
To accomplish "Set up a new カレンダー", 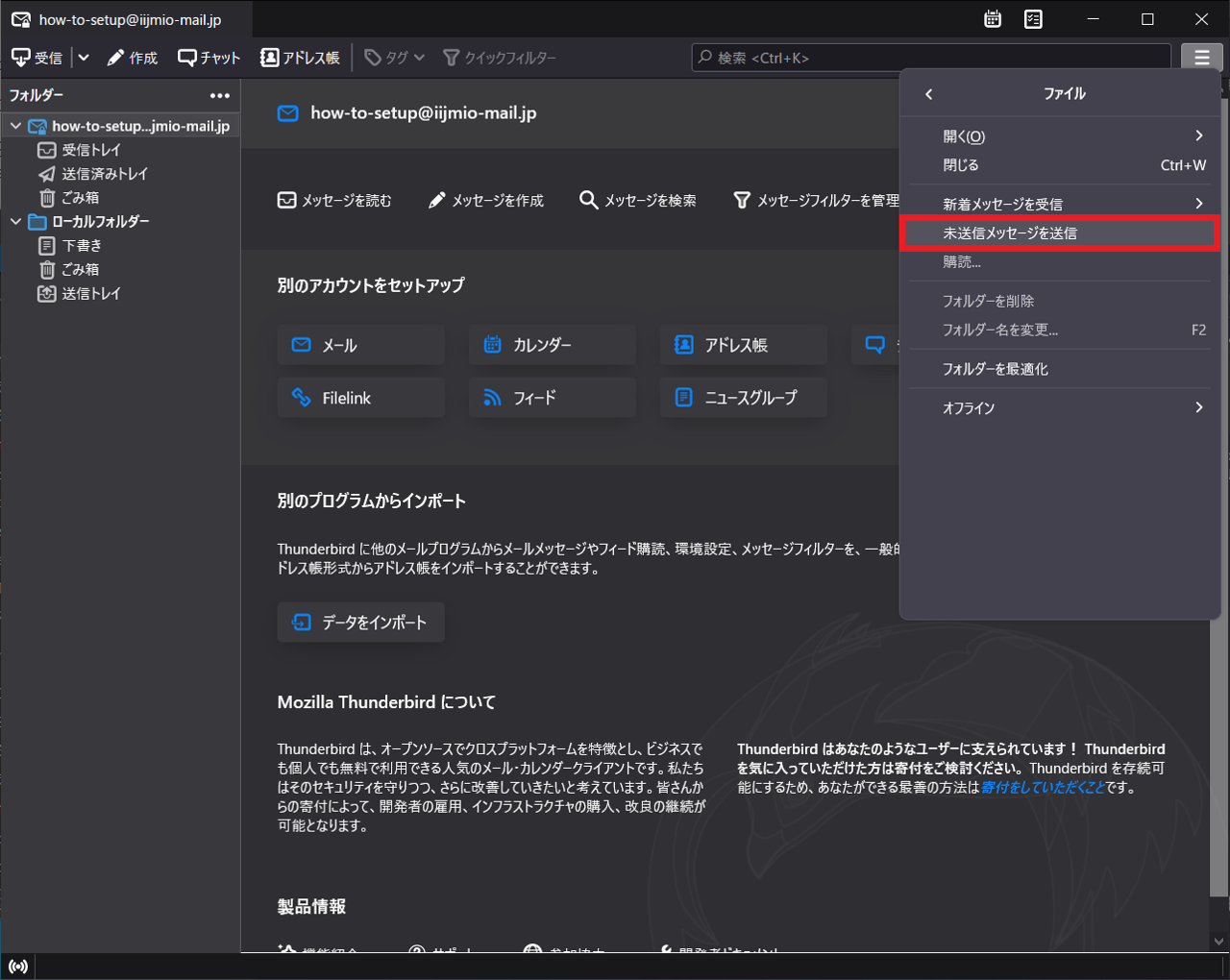I will (553, 344).
